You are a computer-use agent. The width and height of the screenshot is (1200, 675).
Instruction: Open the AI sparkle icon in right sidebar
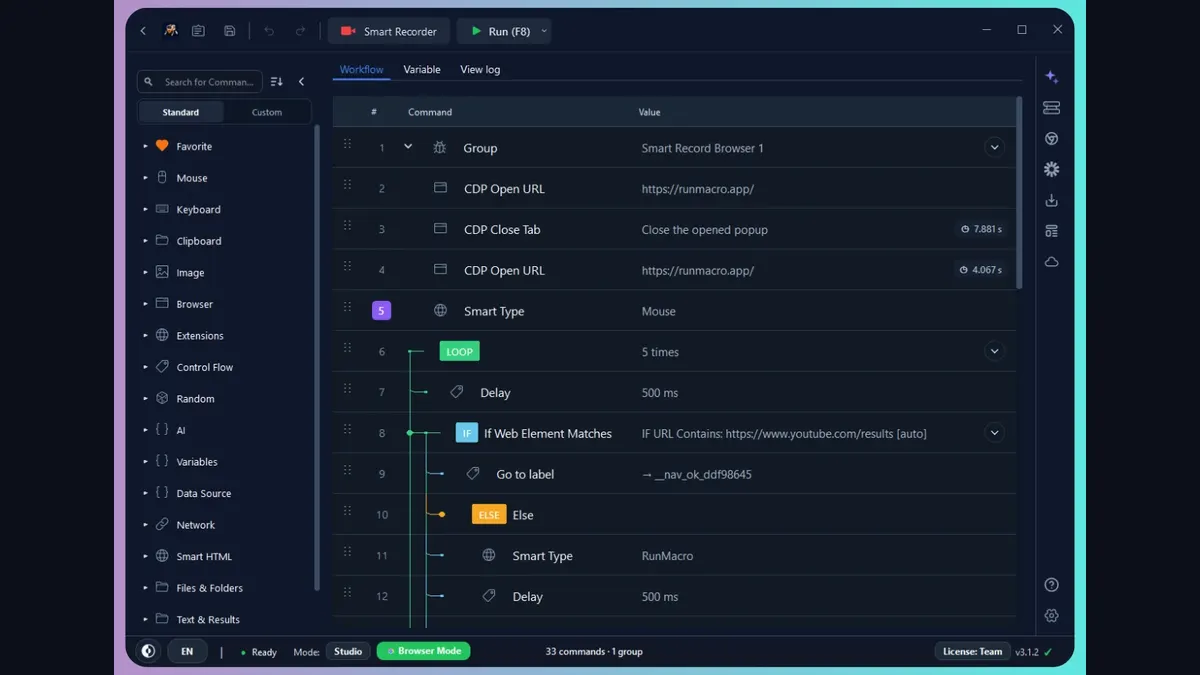[x=1051, y=77]
